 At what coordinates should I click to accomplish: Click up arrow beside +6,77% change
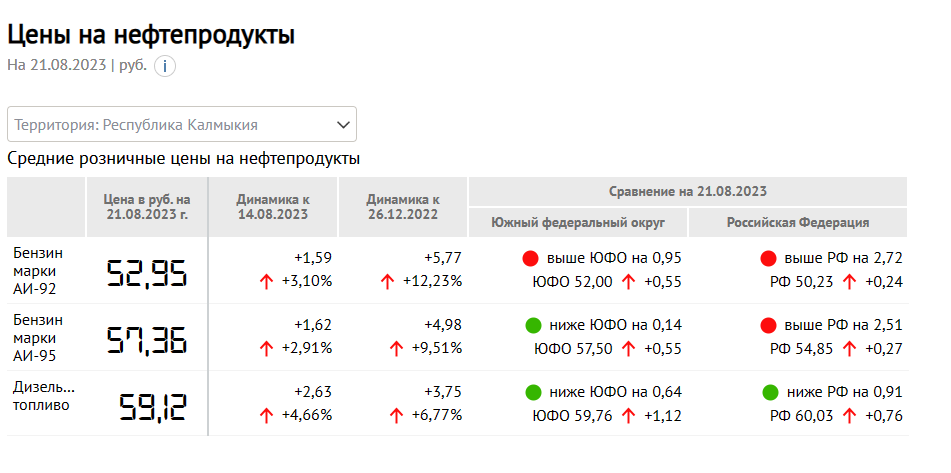point(396,415)
